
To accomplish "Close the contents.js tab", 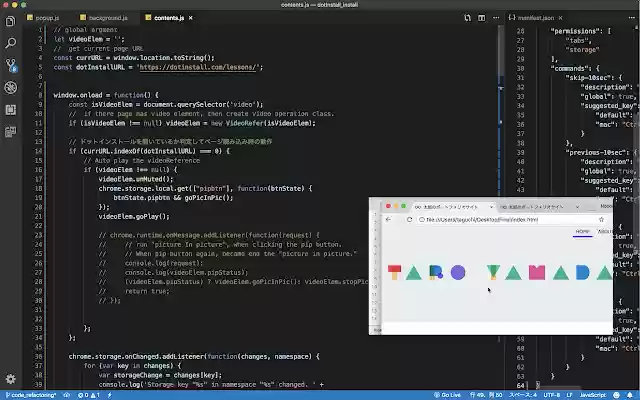I will point(191,18).
